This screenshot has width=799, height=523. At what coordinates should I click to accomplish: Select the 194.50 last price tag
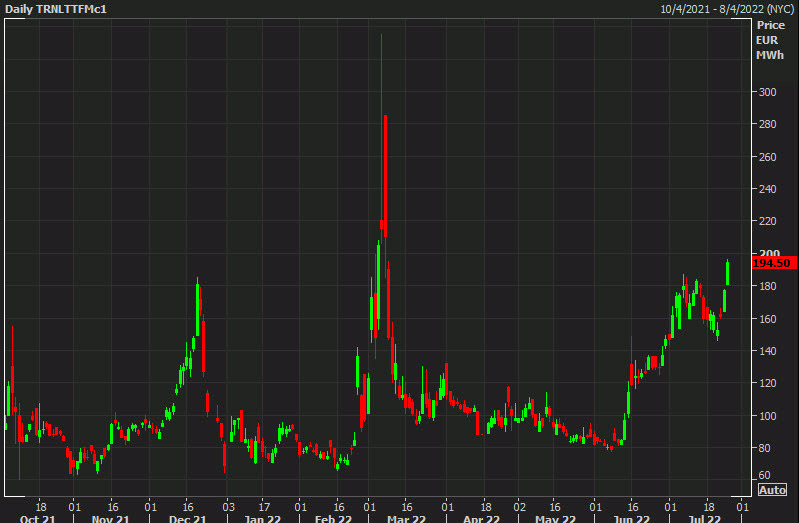(774, 263)
